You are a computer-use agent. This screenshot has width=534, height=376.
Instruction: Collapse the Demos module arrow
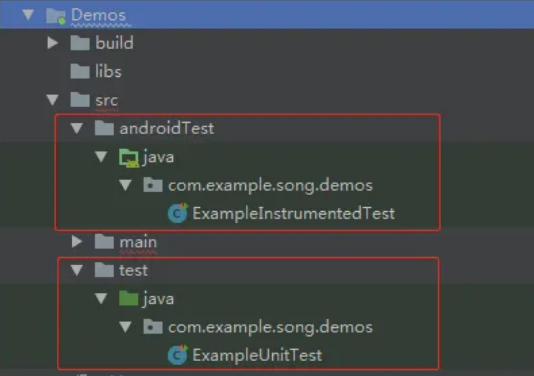(x=28, y=15)
